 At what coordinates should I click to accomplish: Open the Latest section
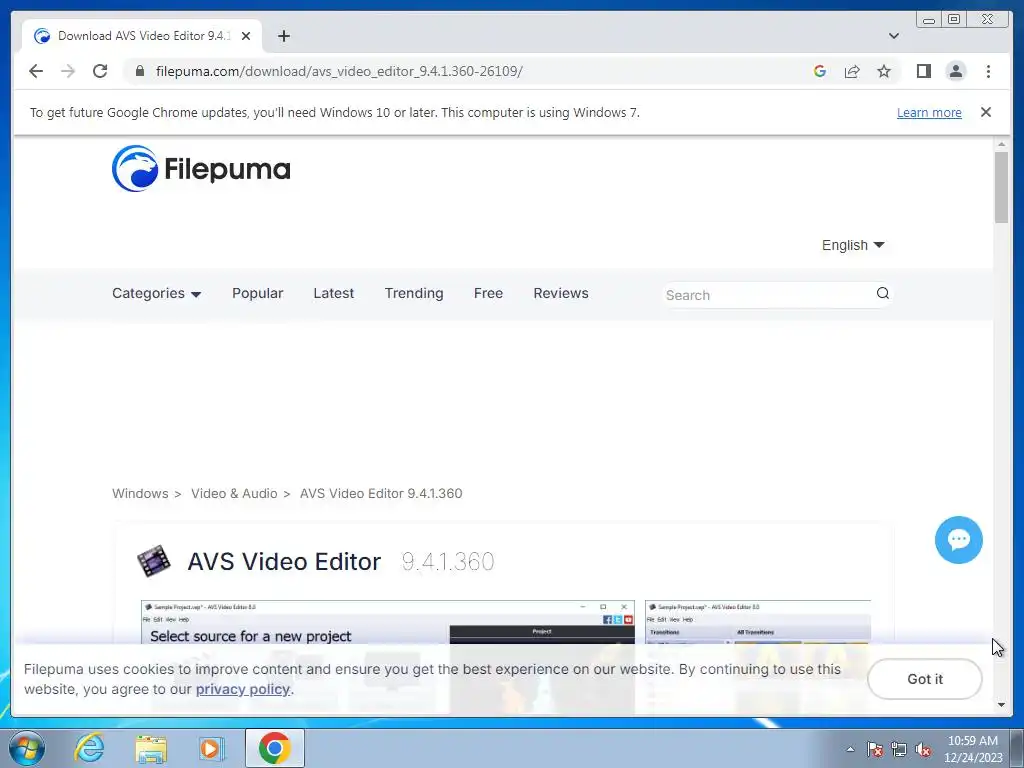[333, 293]
